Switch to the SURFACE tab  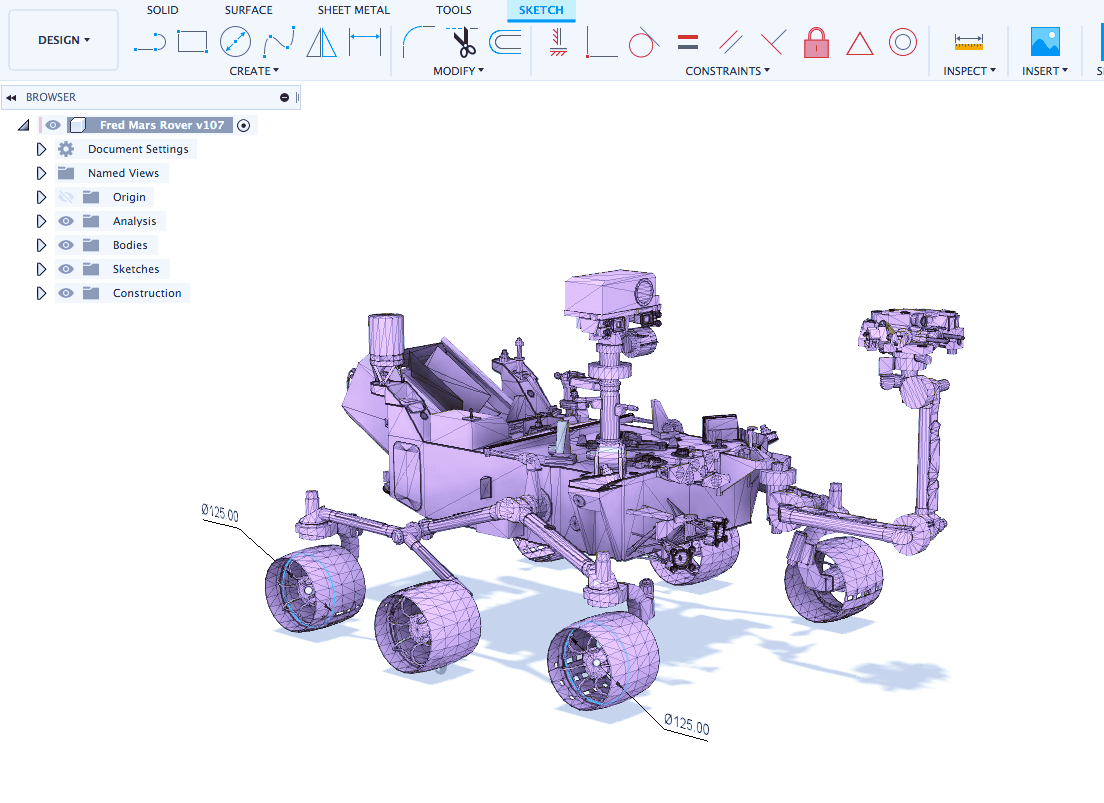click(249, 10)
